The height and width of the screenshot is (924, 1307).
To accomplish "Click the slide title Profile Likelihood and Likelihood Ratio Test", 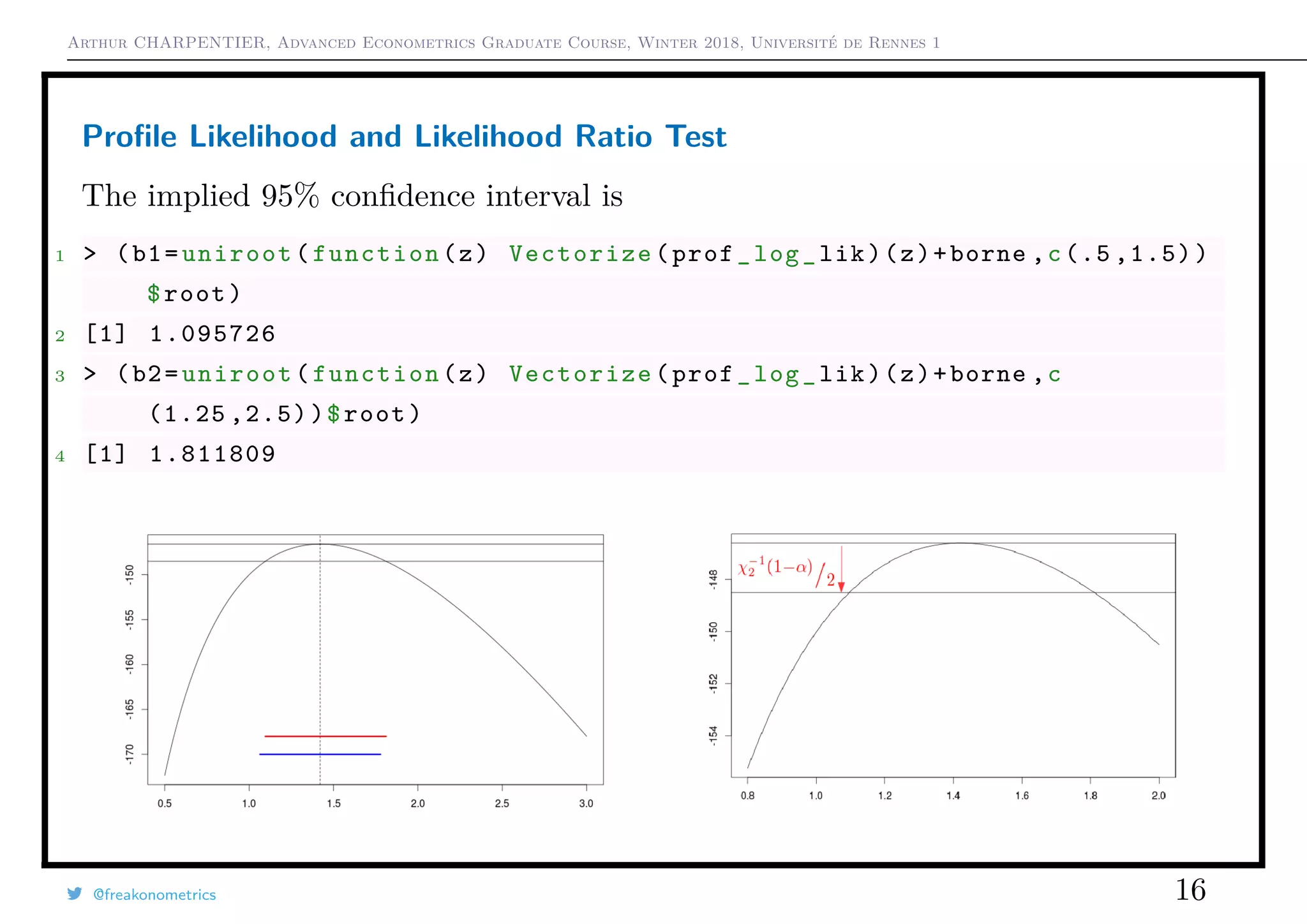I will (x=405, y=136).
